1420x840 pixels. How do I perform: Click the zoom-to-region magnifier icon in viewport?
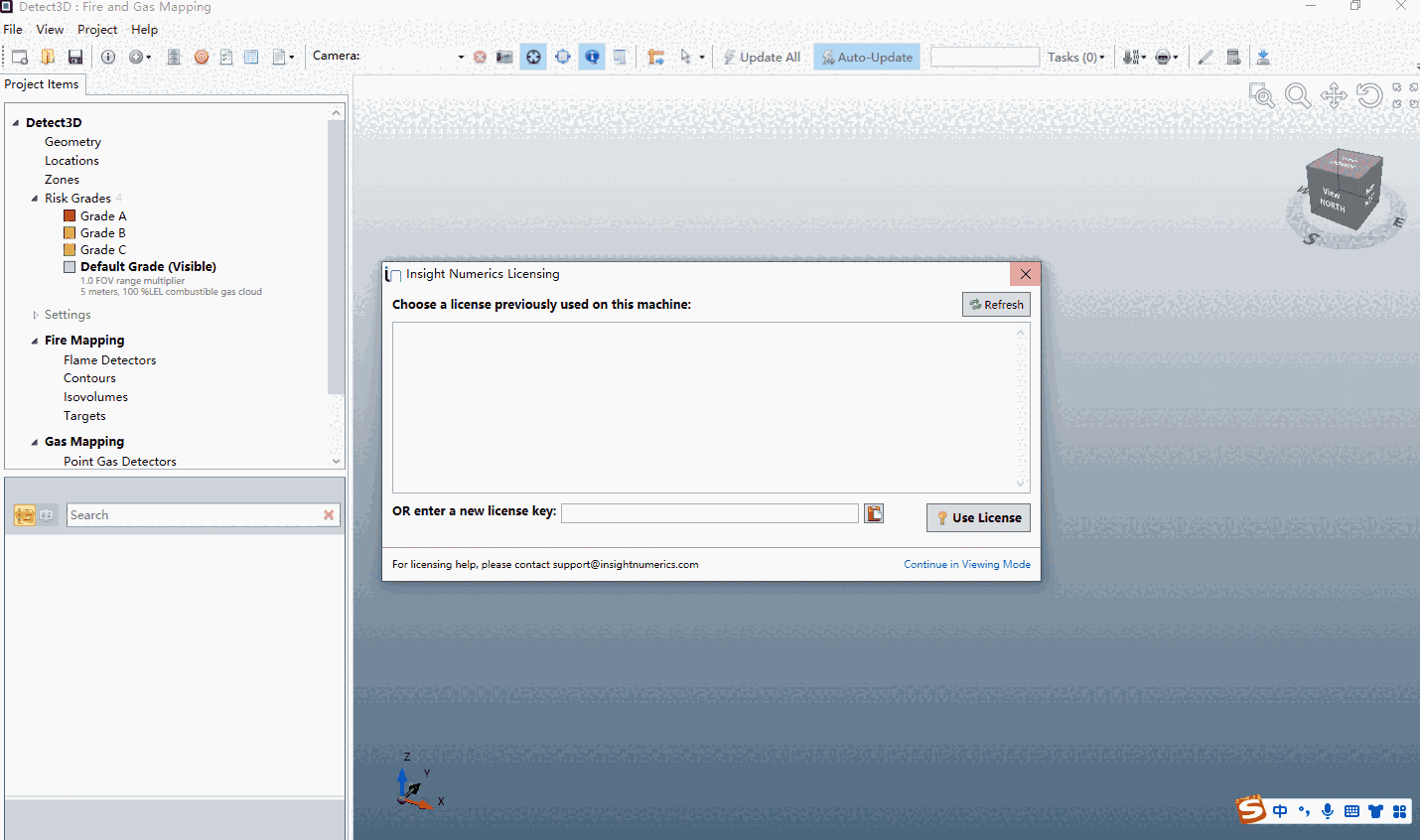click(x=1262, y=95)
